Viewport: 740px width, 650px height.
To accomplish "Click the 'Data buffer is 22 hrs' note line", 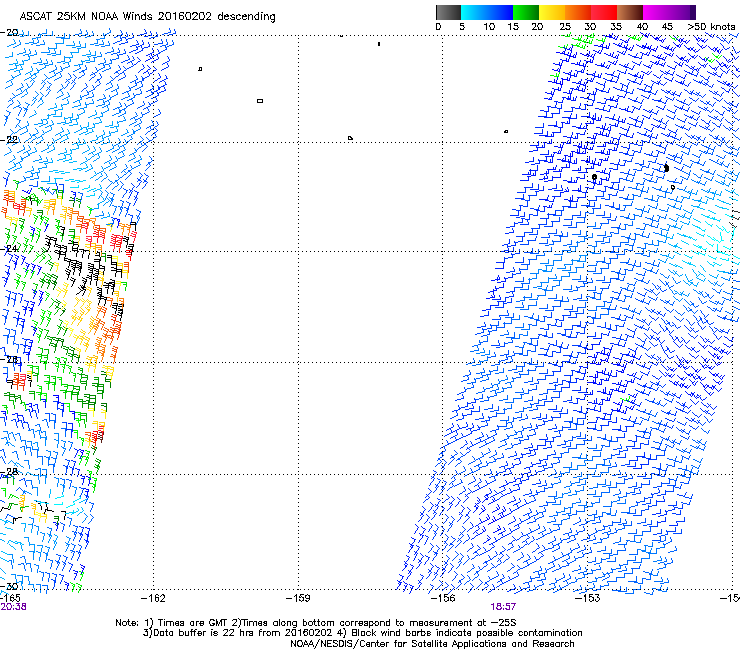I will point(362,633).
